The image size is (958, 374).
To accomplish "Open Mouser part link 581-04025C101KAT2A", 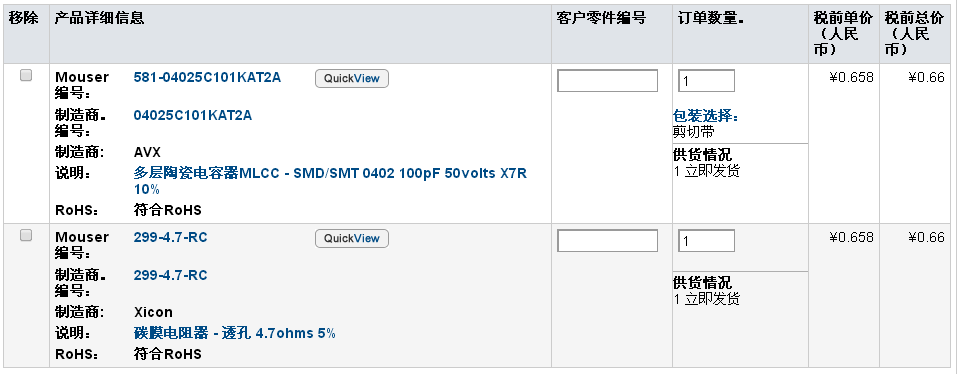I will (207, 78).
